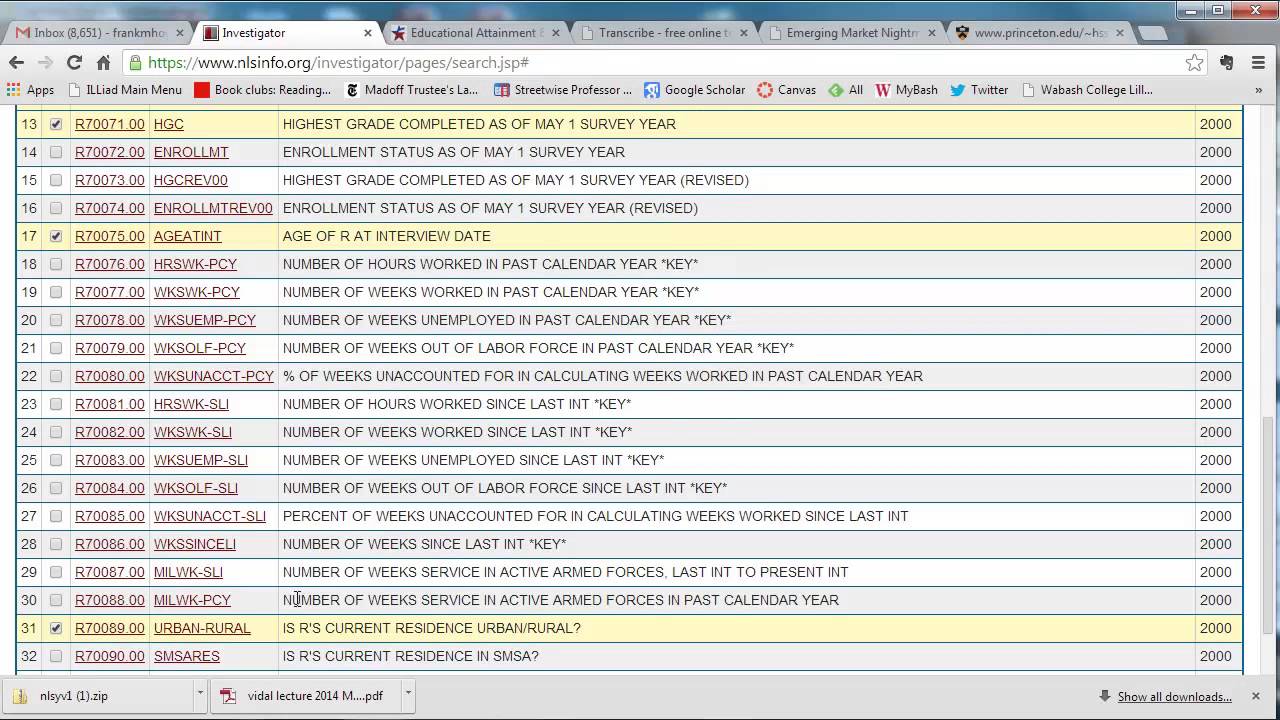This screenshot has height=720, width=1280.
Task: Close the Inbox Gmail tab
Action: point(180,33)
